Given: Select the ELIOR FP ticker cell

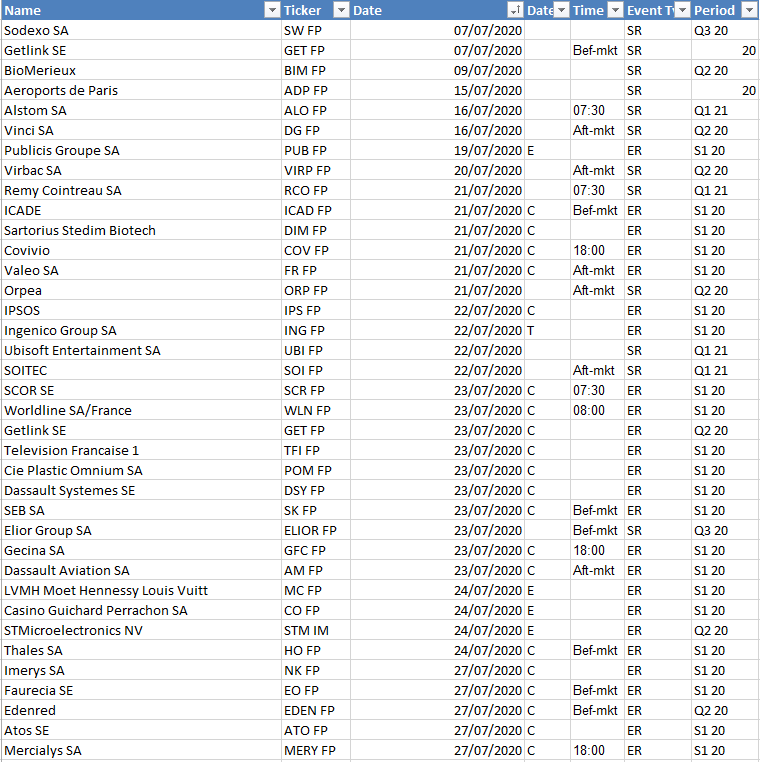Looking at the screenshot, I should pos(316,530).
